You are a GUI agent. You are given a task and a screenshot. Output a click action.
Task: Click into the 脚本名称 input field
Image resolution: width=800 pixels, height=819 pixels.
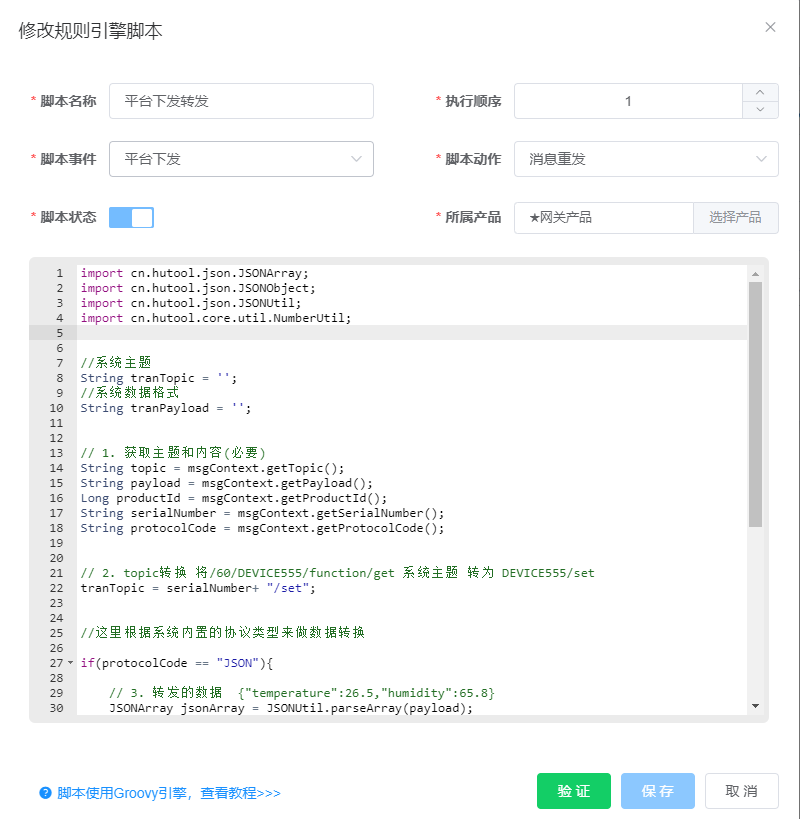point(241,101)
